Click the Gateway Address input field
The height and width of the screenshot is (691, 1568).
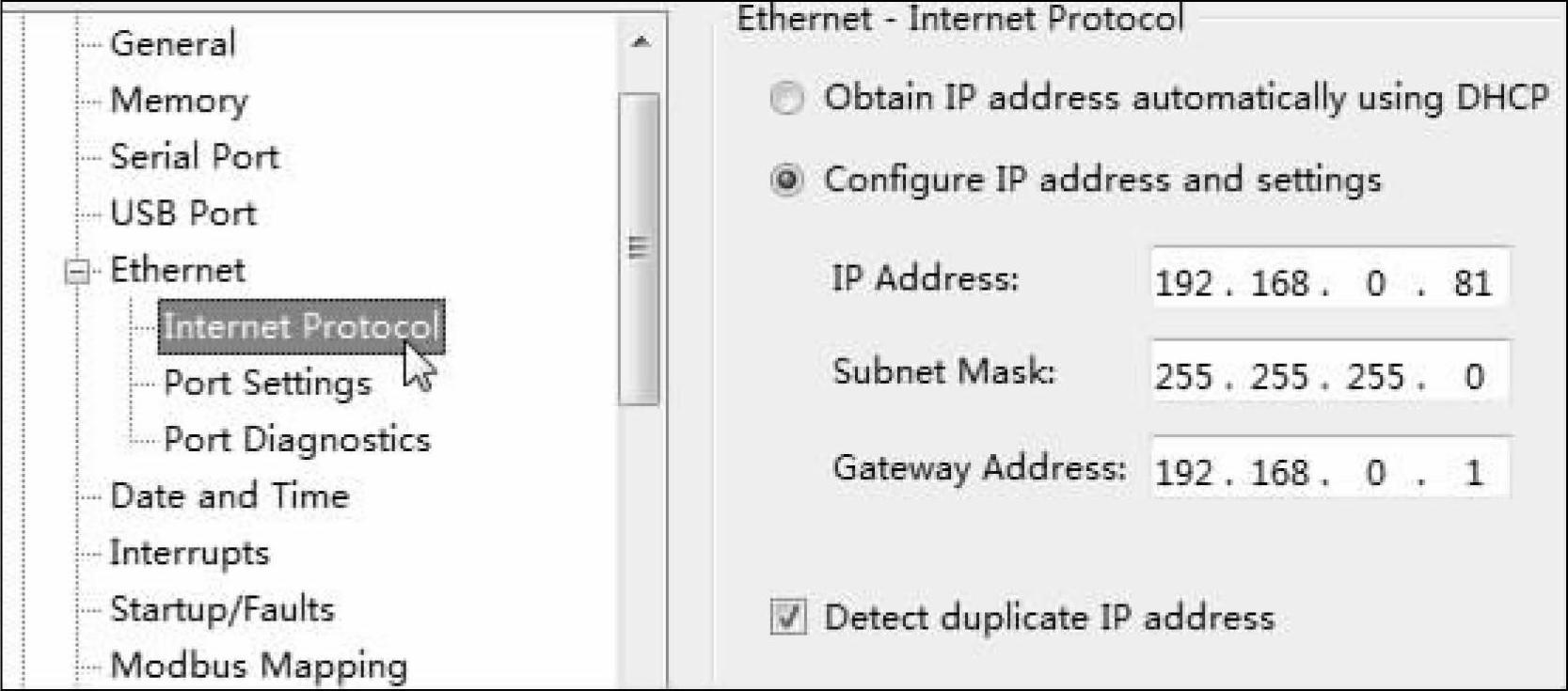1329,470
